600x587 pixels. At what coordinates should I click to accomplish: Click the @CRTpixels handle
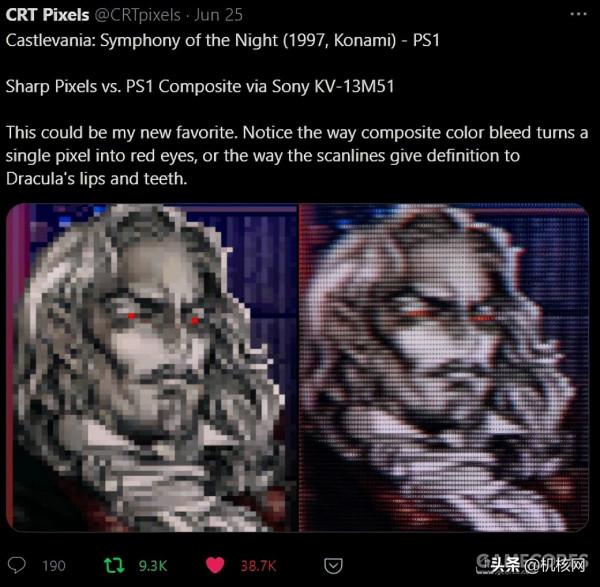[x=137, y=15]
